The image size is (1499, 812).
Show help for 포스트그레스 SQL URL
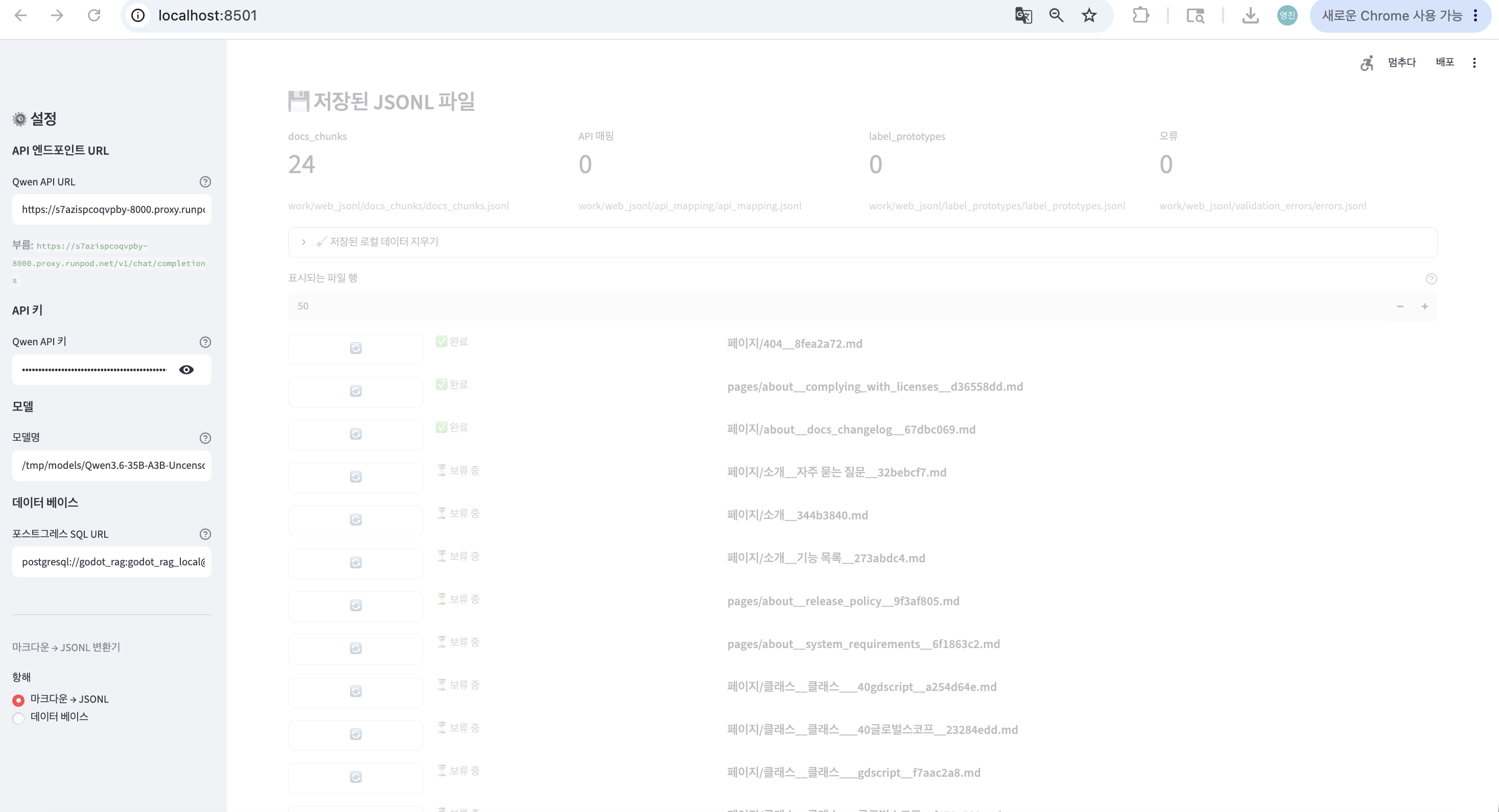pyautogui.click(x=205, y=534)
